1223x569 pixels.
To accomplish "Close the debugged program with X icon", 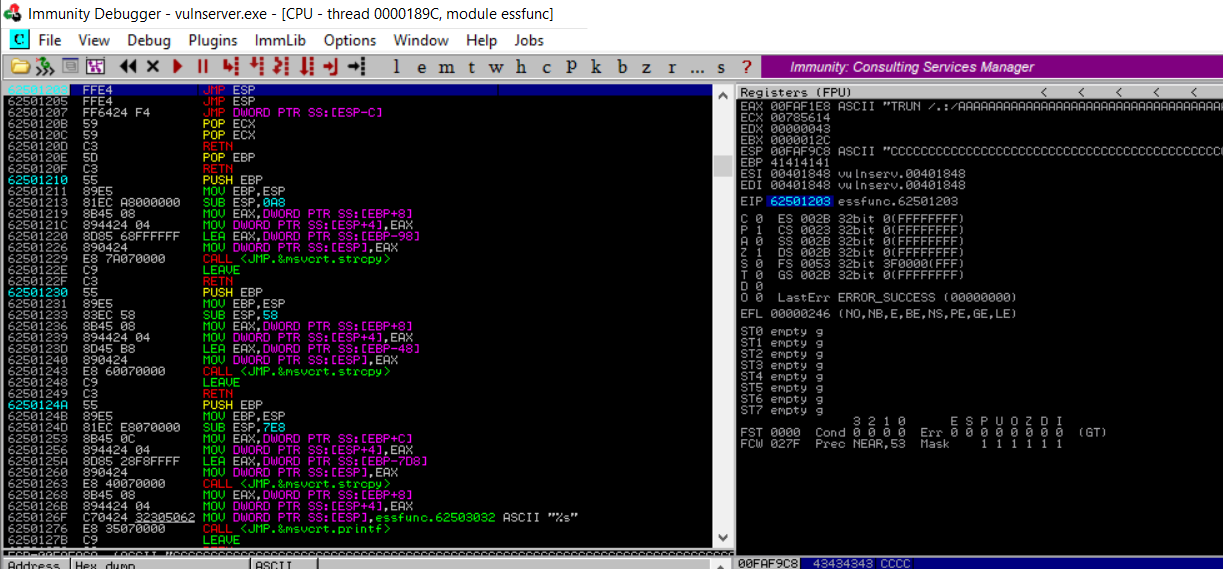I will [153, 67].
